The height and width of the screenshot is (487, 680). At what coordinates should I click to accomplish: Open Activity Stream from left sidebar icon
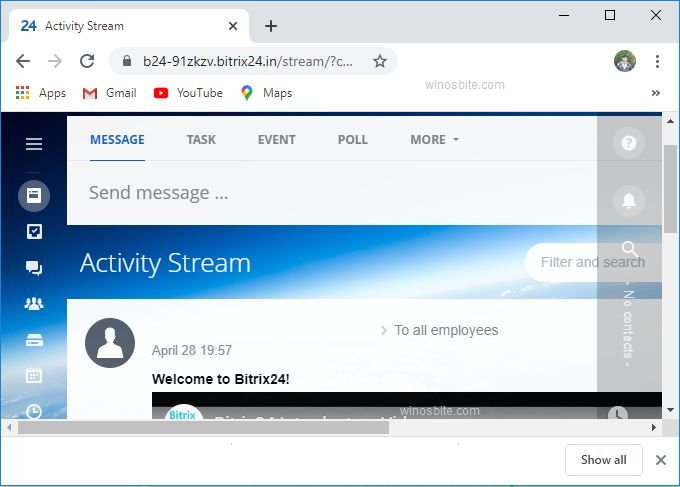[x=33, y=195]
